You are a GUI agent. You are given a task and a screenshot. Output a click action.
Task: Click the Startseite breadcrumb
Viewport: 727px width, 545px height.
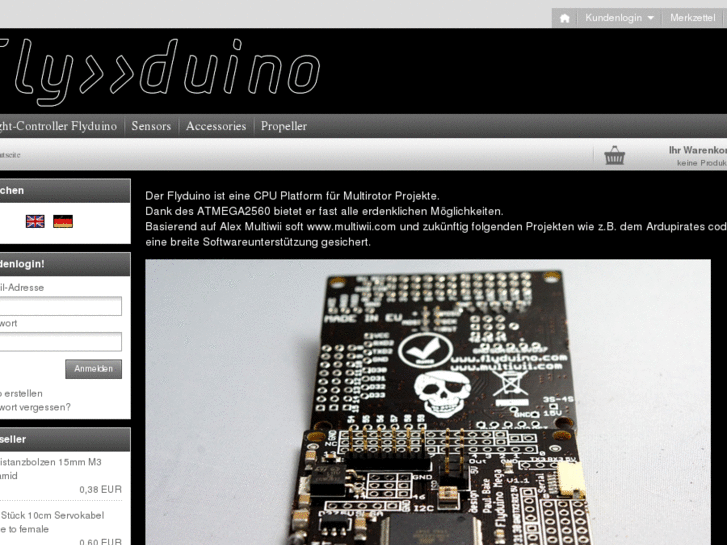[10, 155]
